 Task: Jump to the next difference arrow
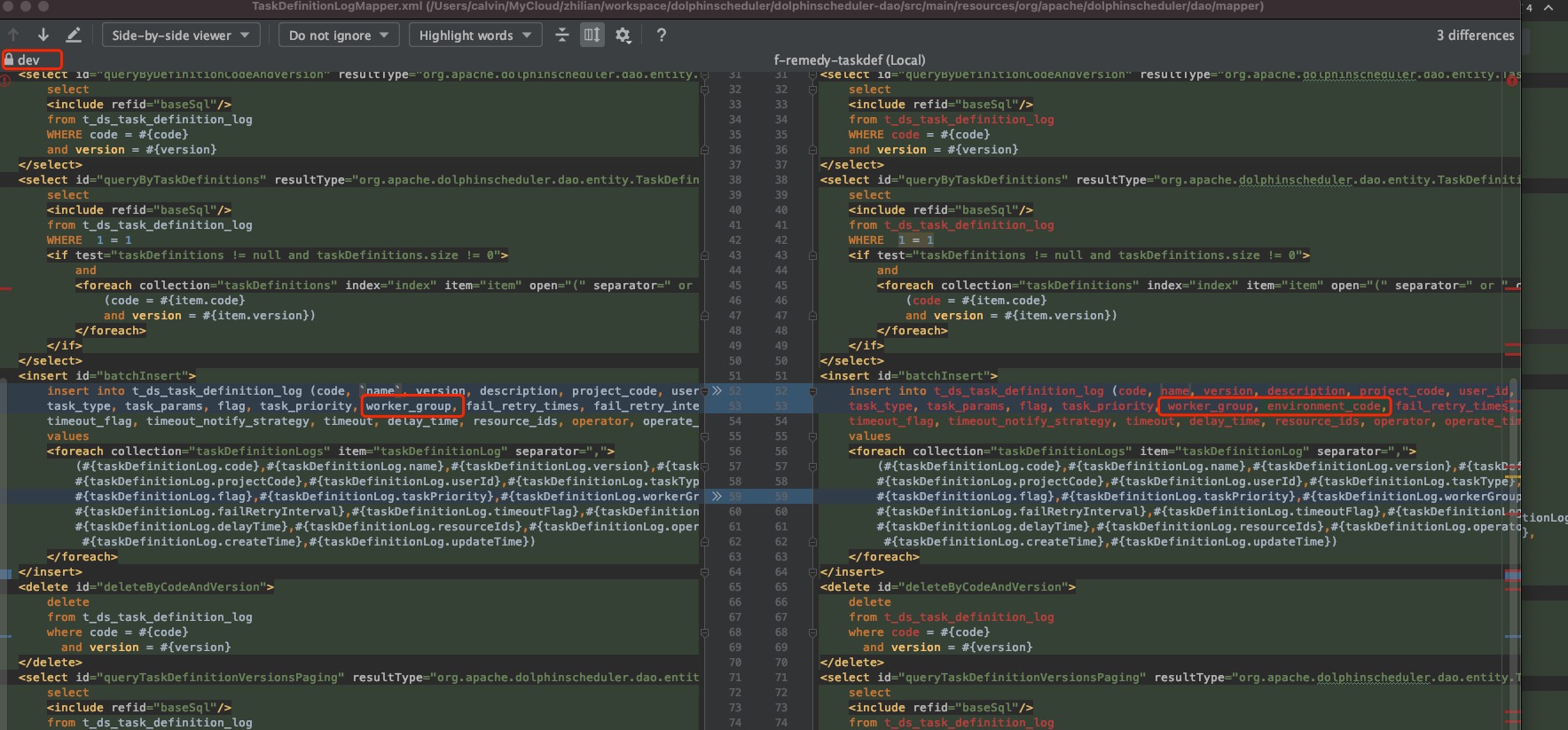point(43,35)
